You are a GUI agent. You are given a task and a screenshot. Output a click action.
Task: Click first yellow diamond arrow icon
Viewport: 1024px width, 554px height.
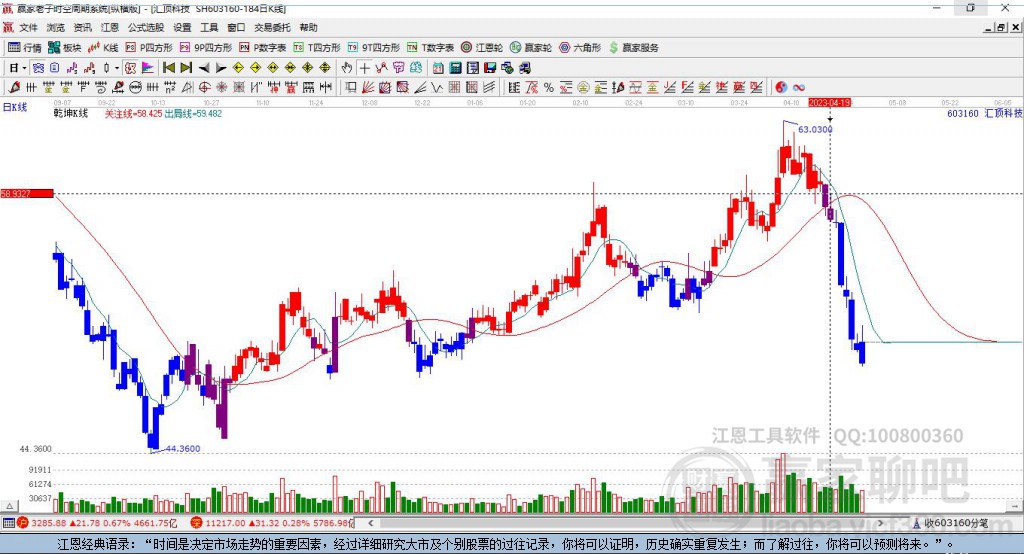(238, 68)
